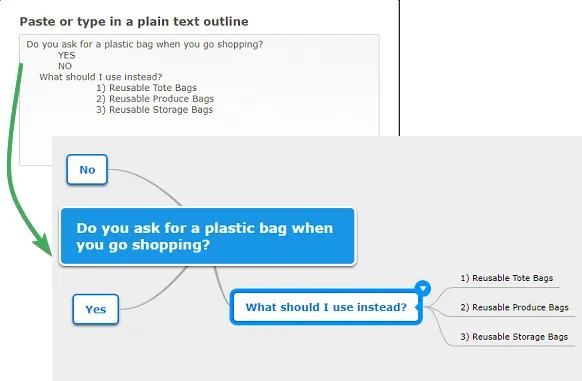
Task: Click "1) Reusable Tote Bags" line in the text outline
Action: click(146, 88)
